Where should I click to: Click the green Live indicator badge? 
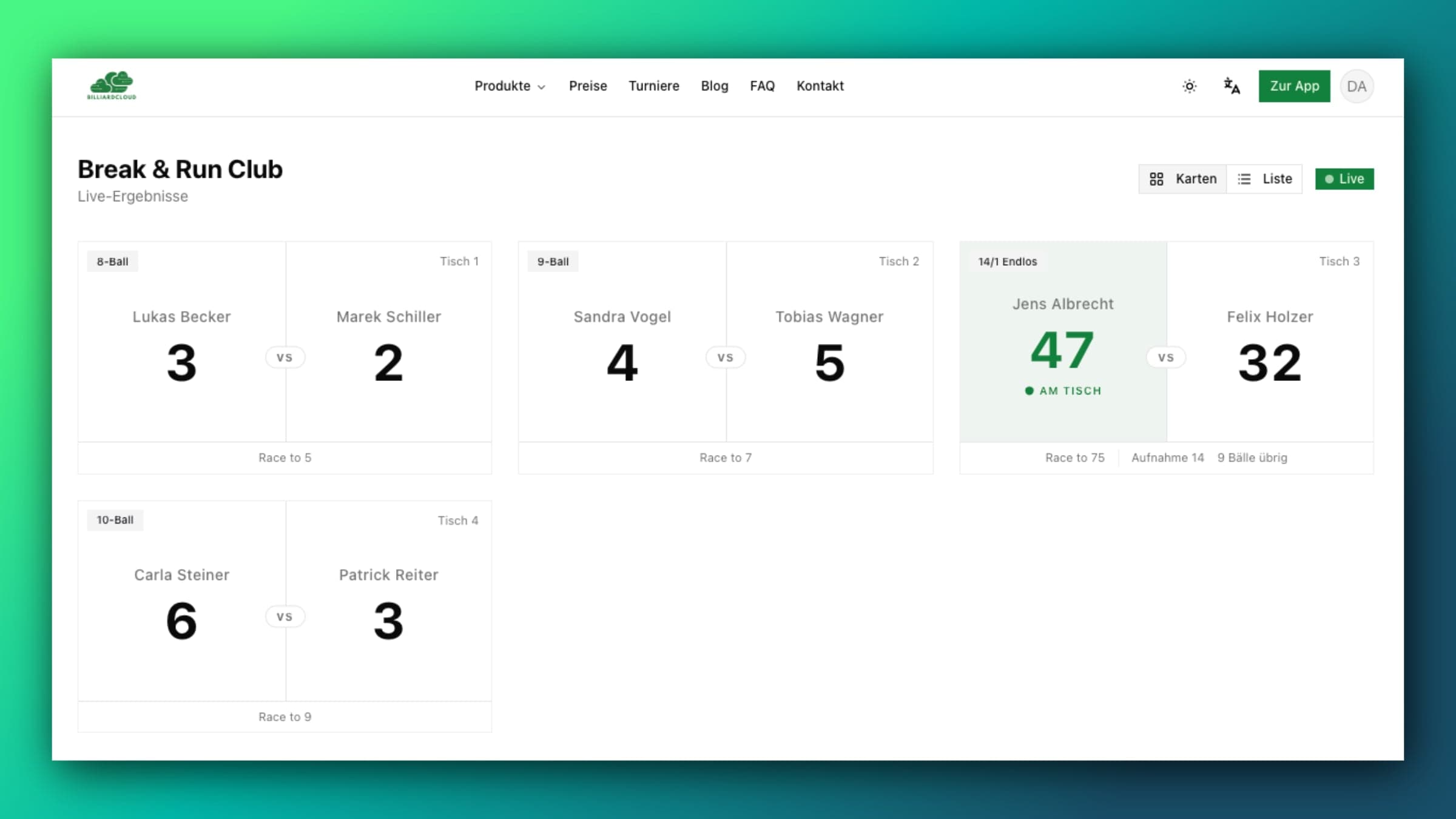point(1344,179)
